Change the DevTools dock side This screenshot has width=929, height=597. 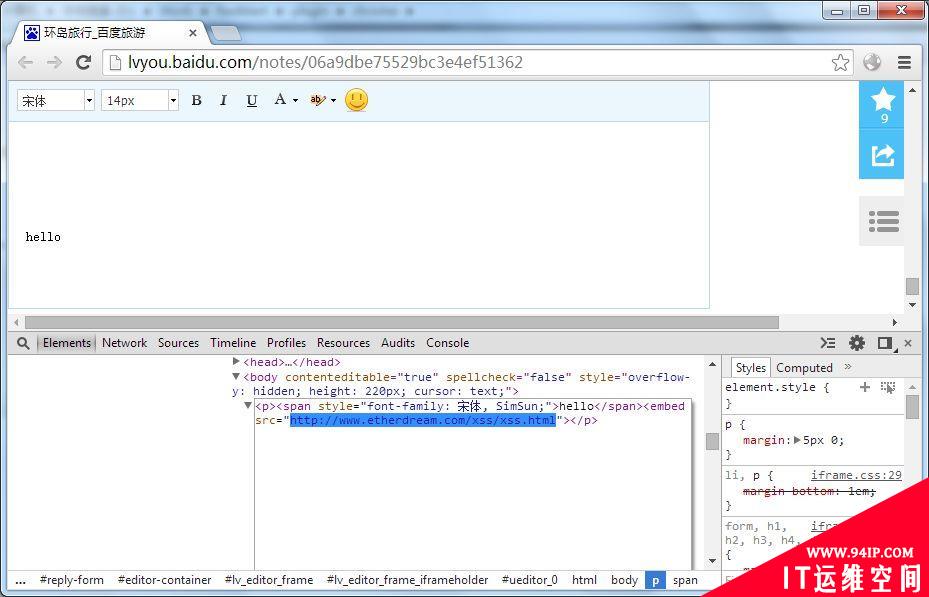click(x=885, y=343)
